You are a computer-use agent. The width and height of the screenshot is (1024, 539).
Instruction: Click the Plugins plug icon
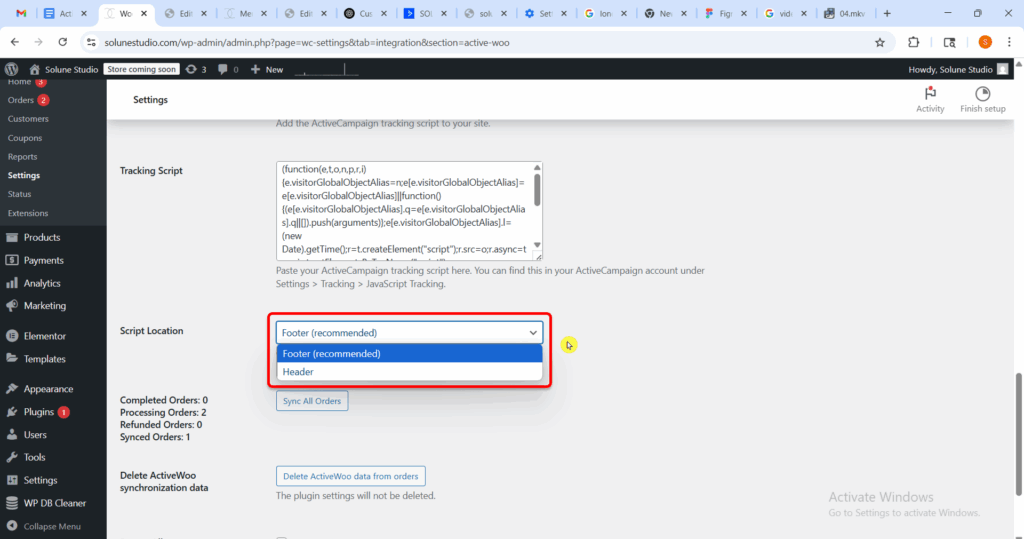tap(12, 412)
